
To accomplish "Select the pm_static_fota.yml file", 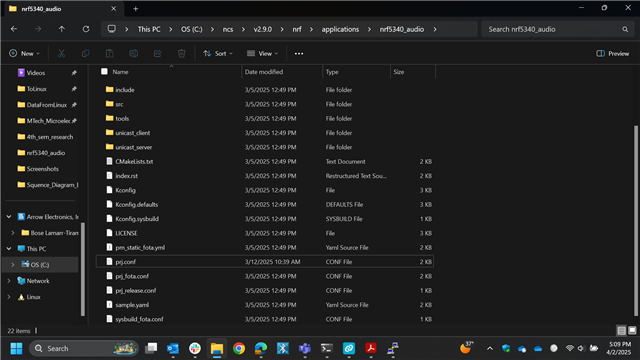I will [x=264, y=247].
